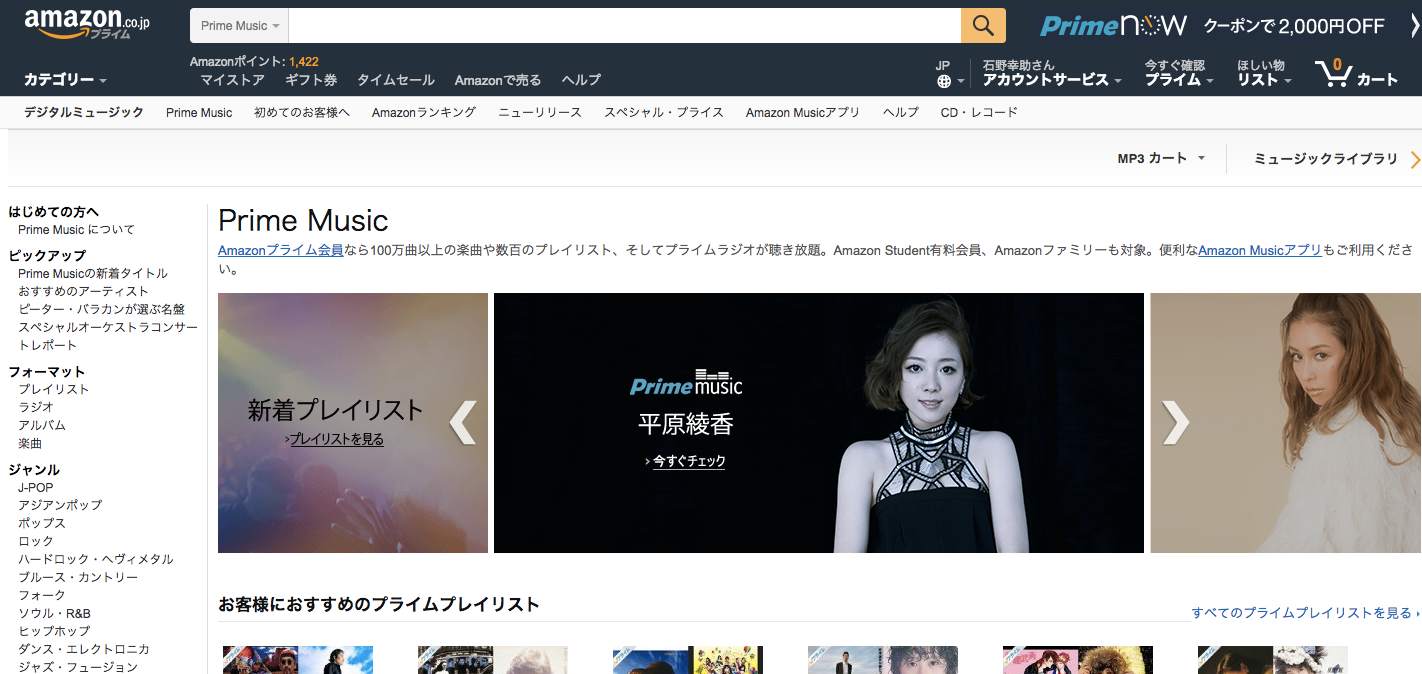Open おすすめのアーティスト sidebar link

point(83,291)
